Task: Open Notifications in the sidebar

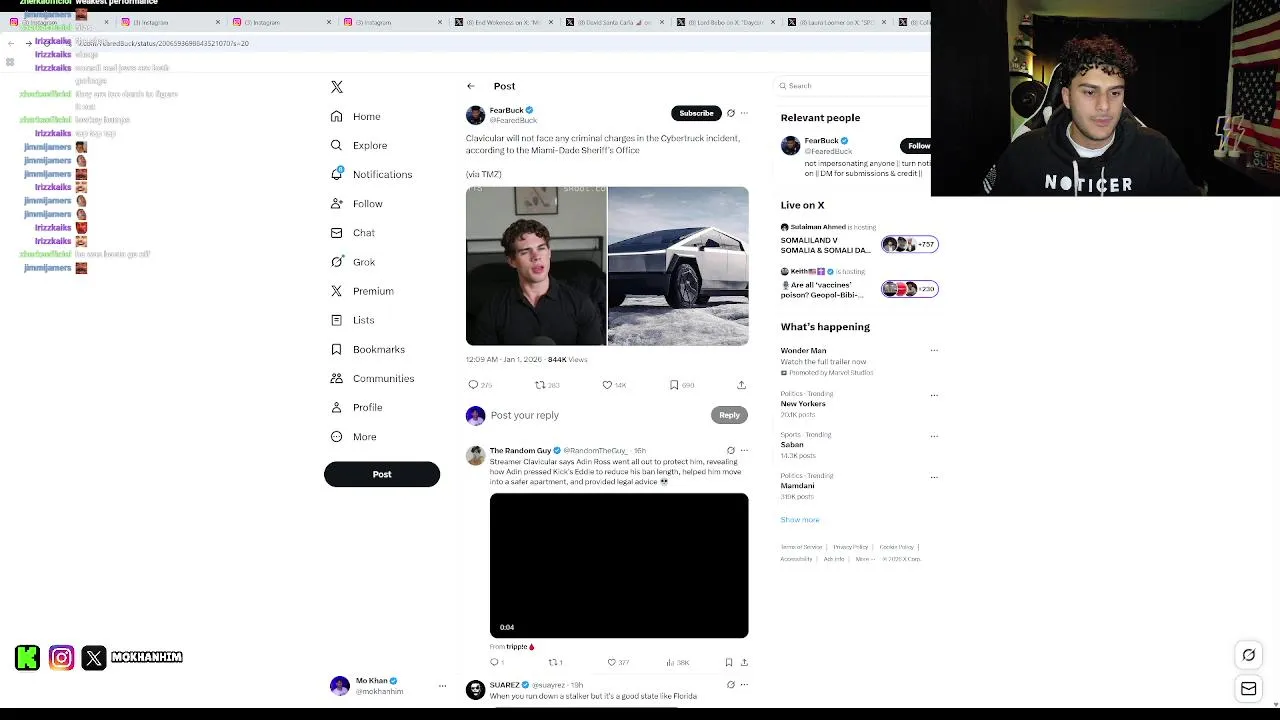Action: [x=371, y=174]
